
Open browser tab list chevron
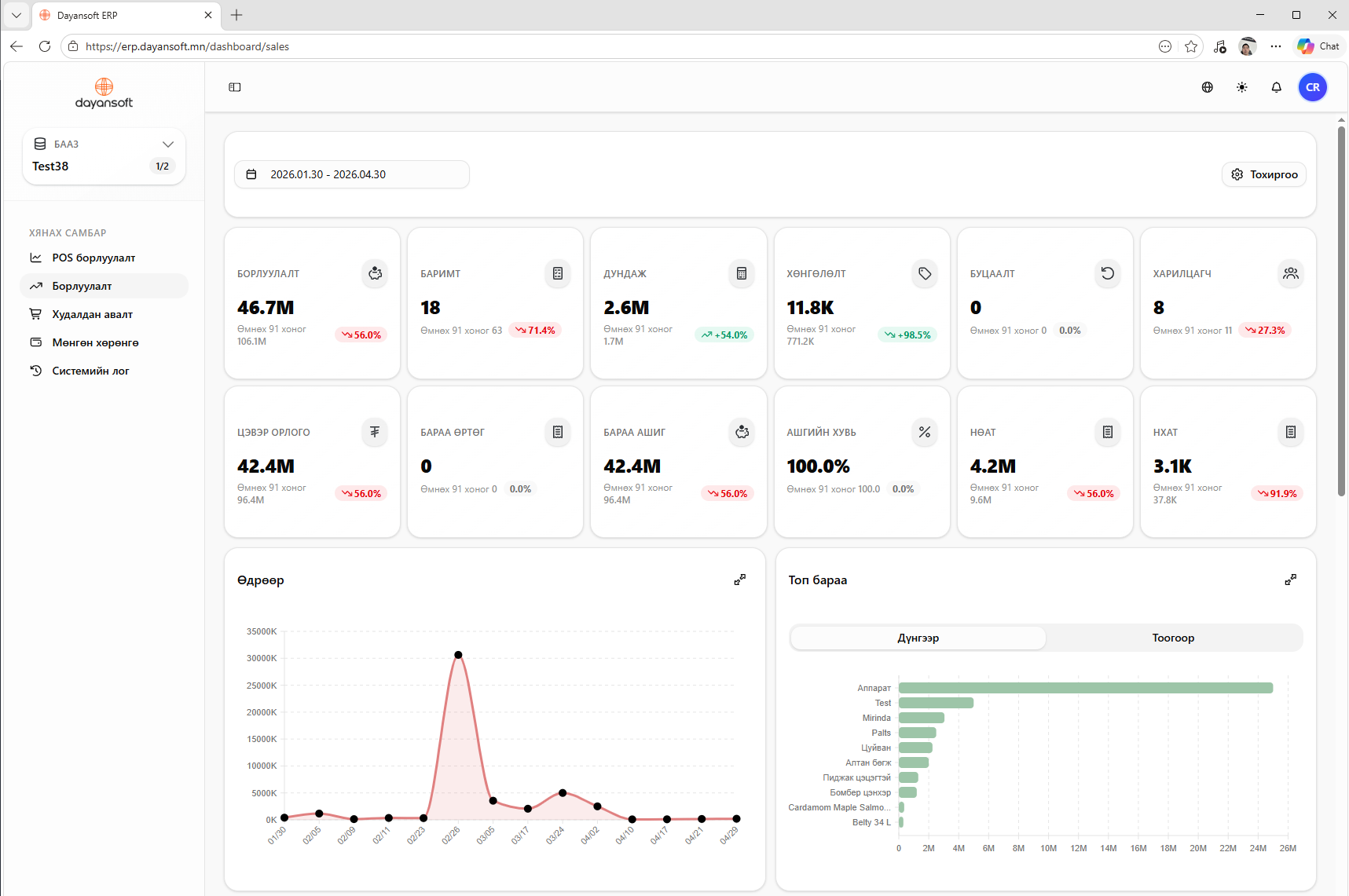[x=16, y=15]
